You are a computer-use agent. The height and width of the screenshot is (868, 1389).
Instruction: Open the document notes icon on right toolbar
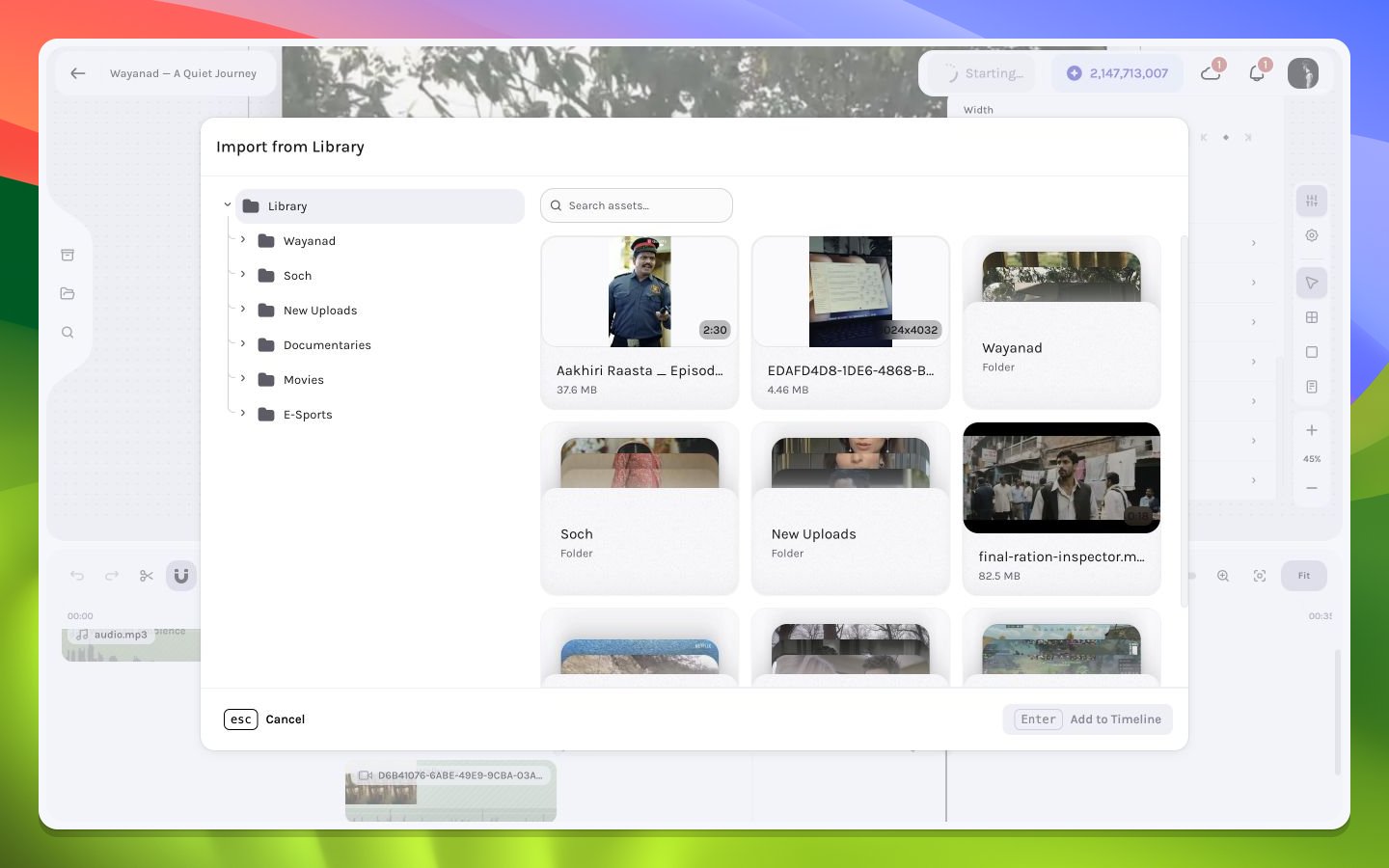click(1312, 387)
